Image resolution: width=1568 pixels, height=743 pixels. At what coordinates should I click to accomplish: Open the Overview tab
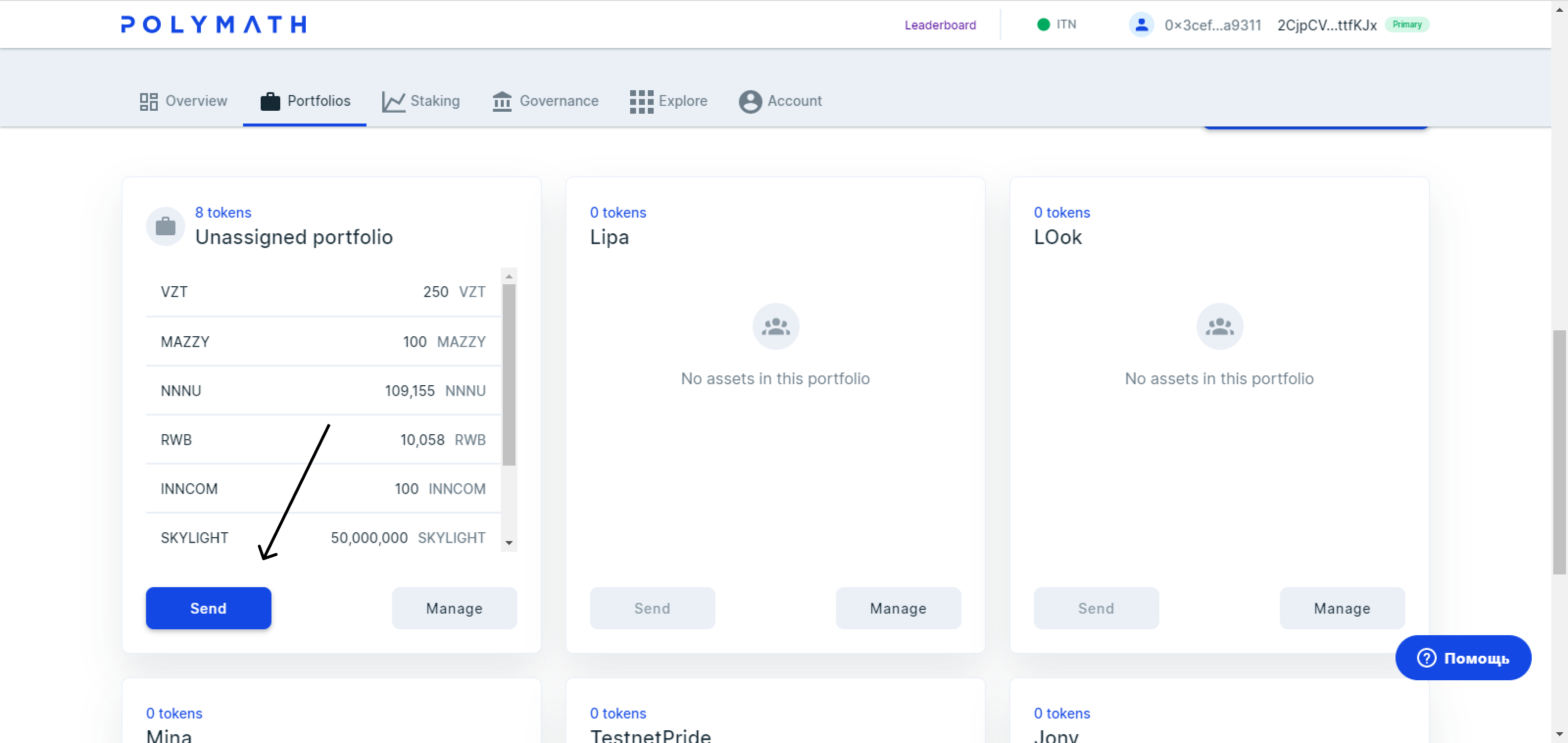pyautogui.click(x=183, y=101)
